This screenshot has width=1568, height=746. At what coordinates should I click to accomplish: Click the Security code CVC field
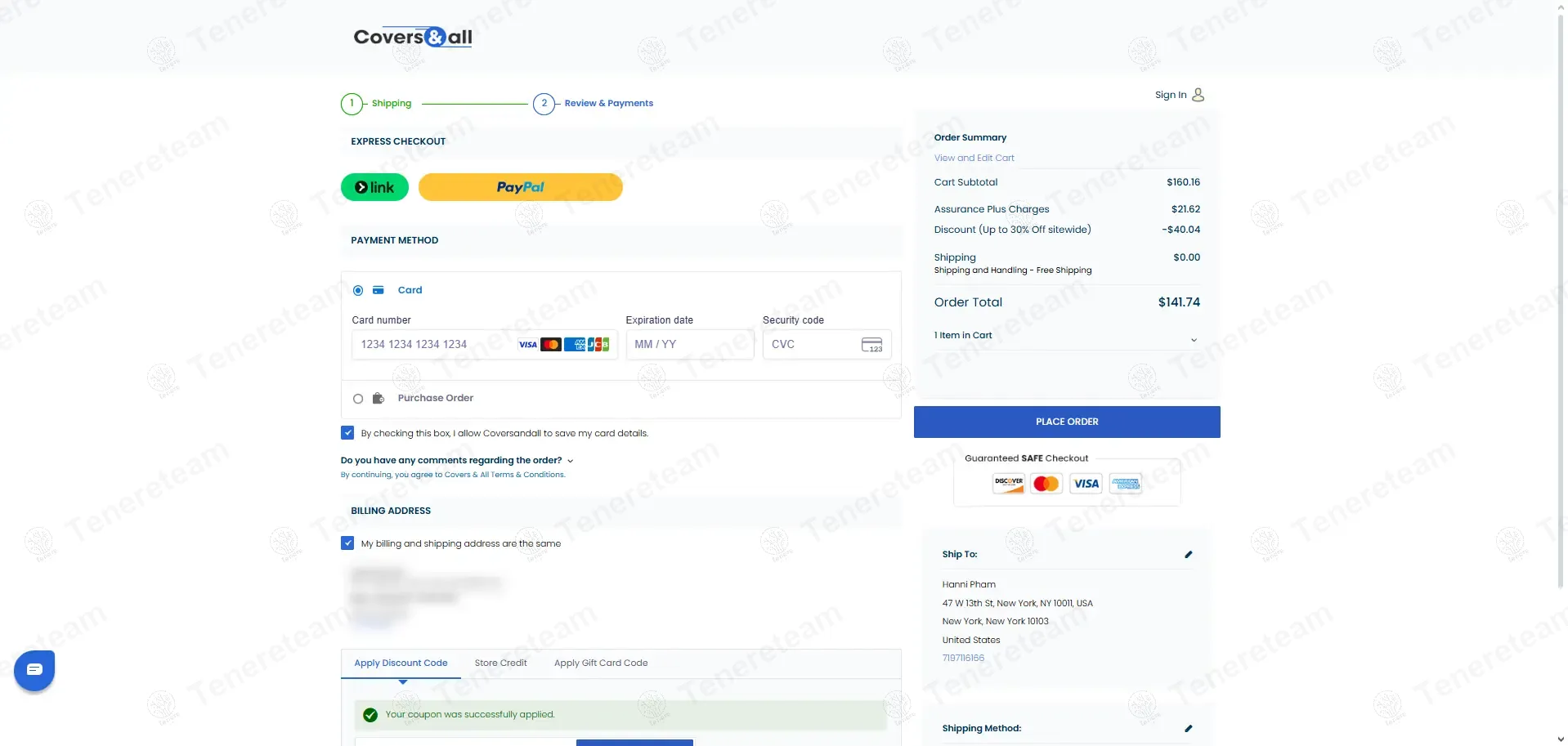(827, 345)
